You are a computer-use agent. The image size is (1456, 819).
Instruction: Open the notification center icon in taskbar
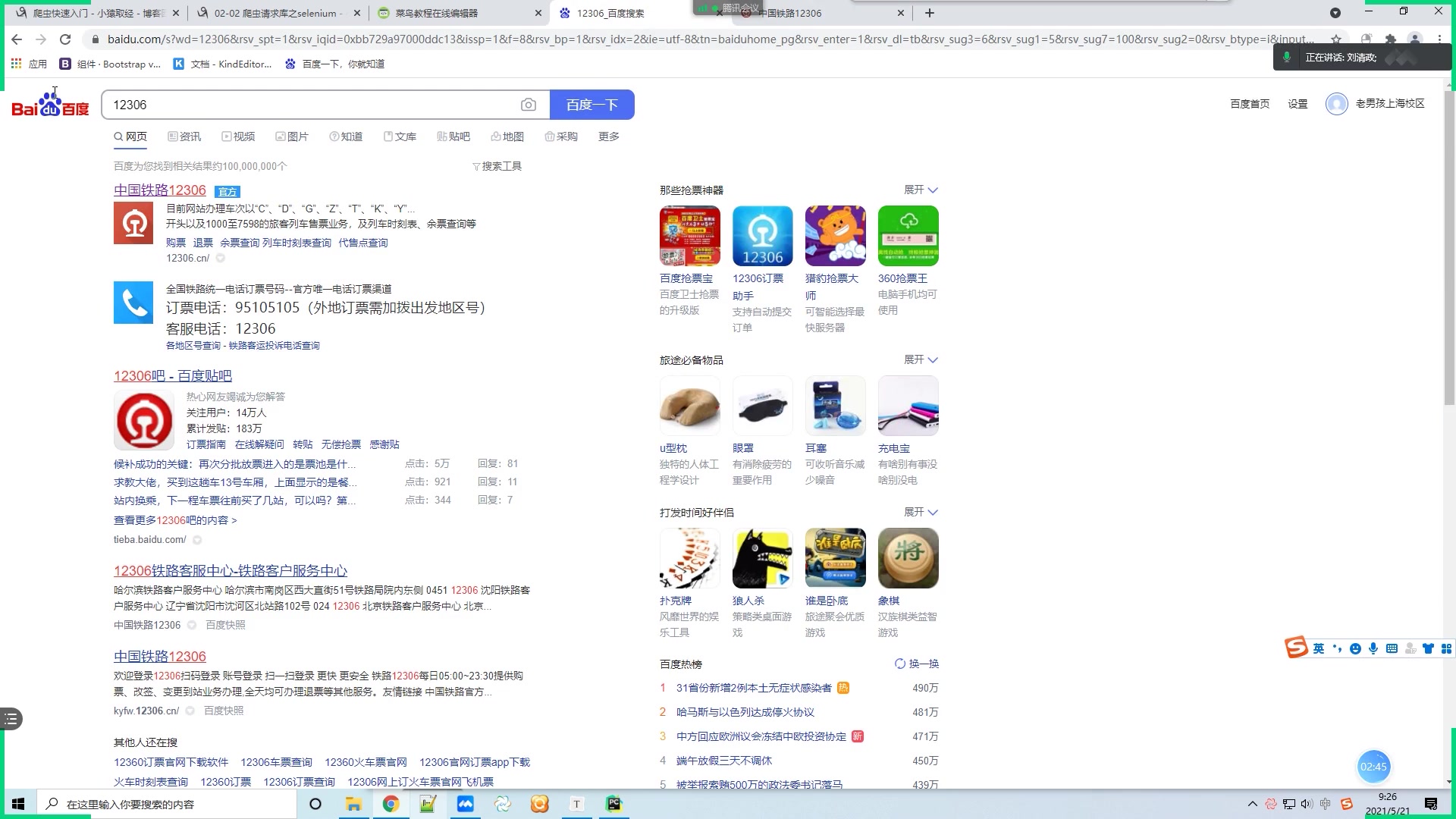(x=1431, y=804)
